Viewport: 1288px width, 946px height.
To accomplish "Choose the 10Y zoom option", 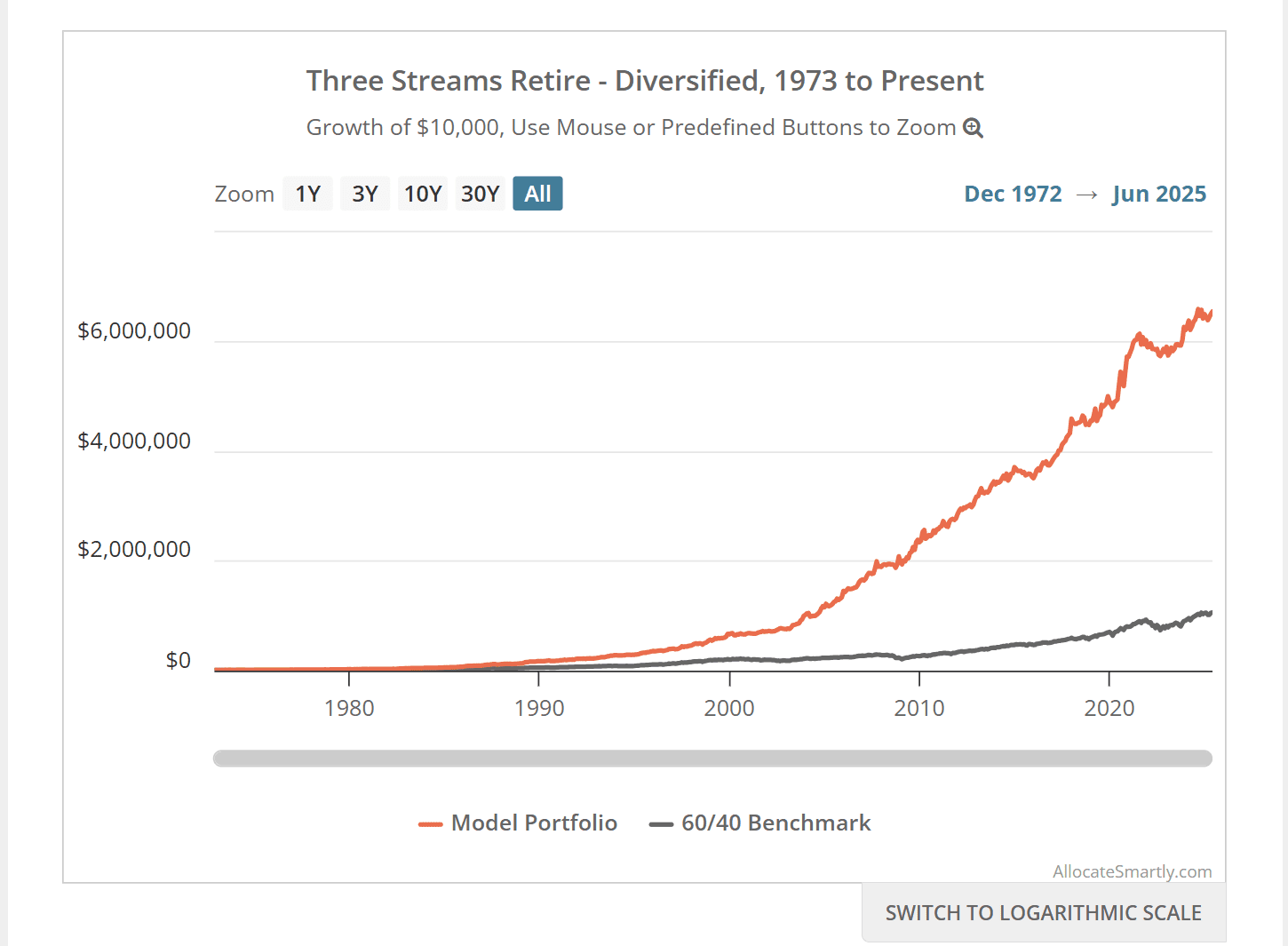I will pos(423,194).
